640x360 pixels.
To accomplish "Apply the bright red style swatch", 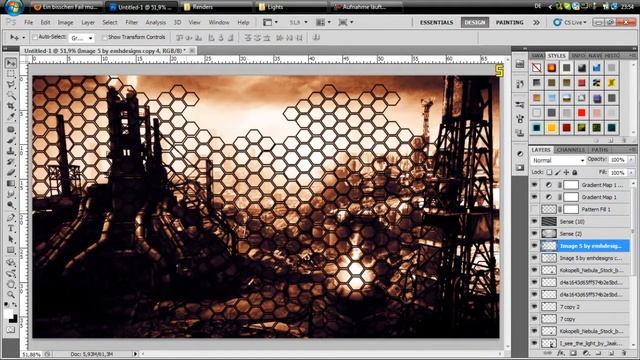I will pos(582,113).
